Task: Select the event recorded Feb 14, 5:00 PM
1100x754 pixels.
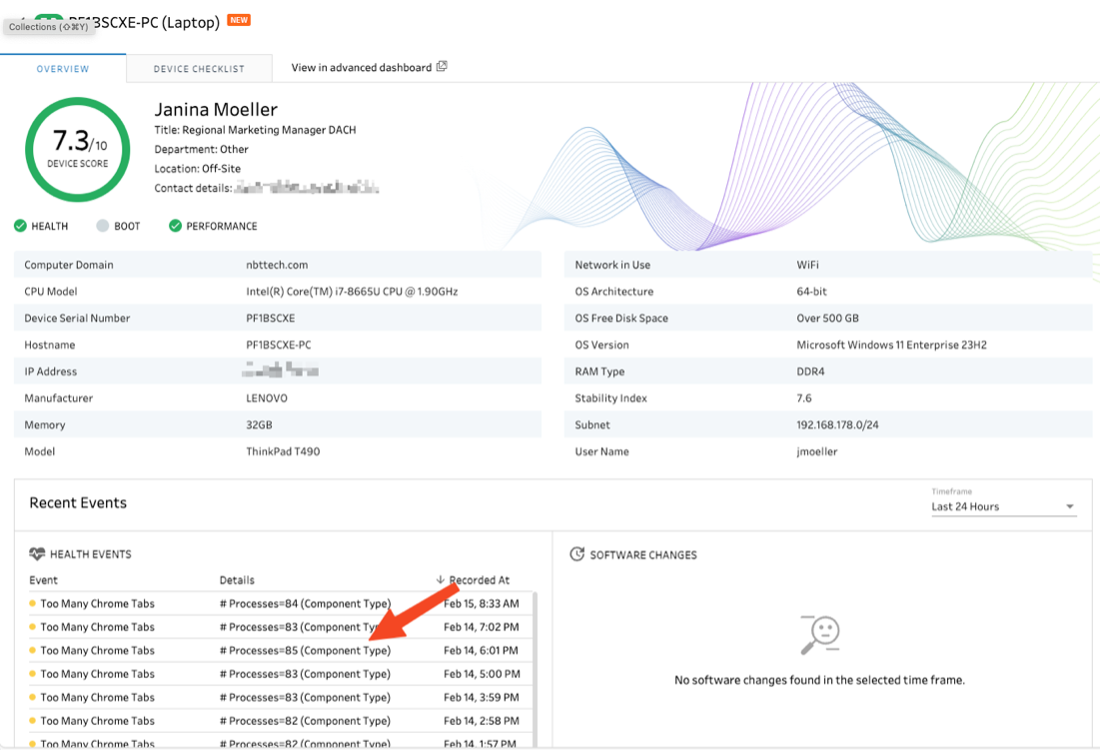Action: [x=281, y=674]
